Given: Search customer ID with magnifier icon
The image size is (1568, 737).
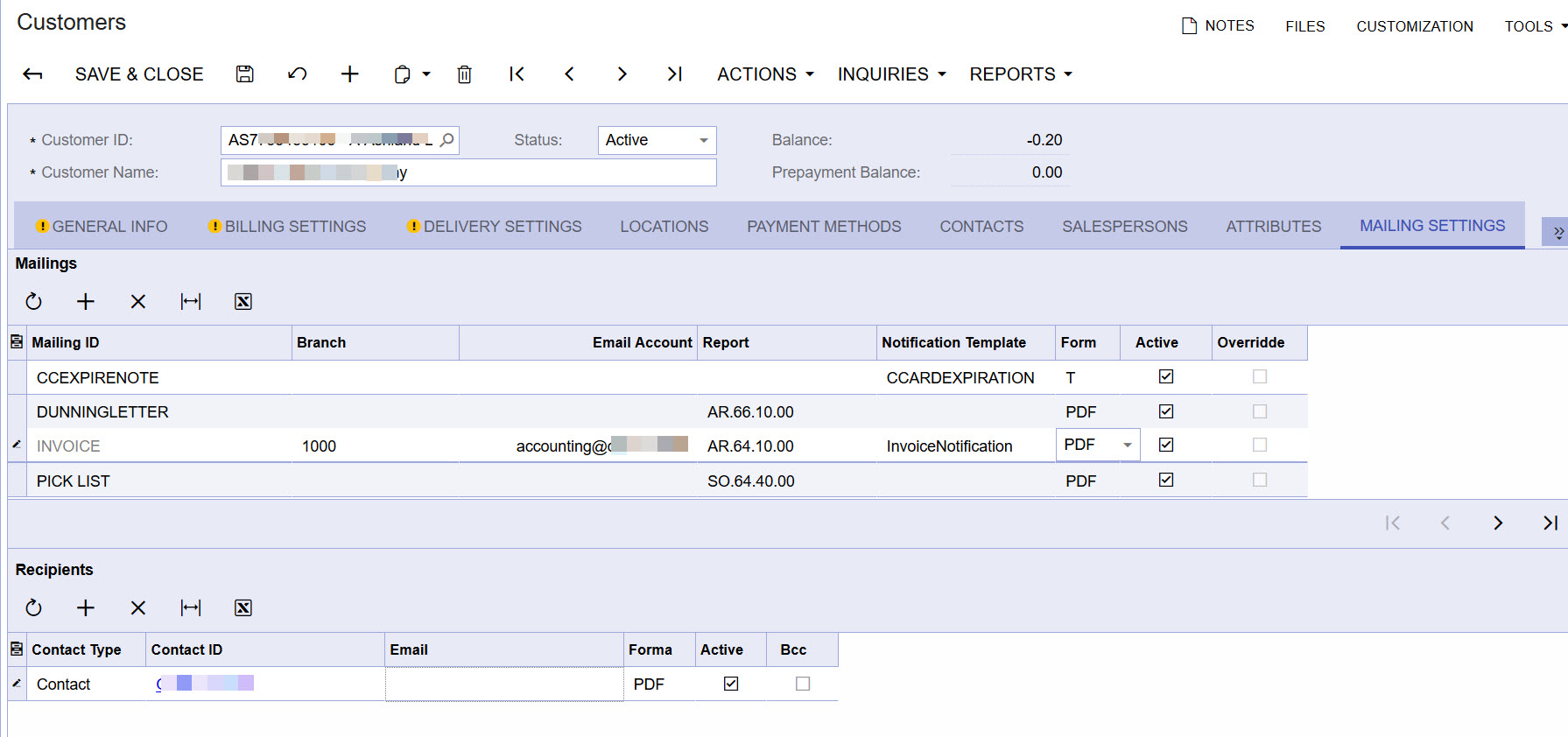Looking at the screenshot, I should point(447,140).
